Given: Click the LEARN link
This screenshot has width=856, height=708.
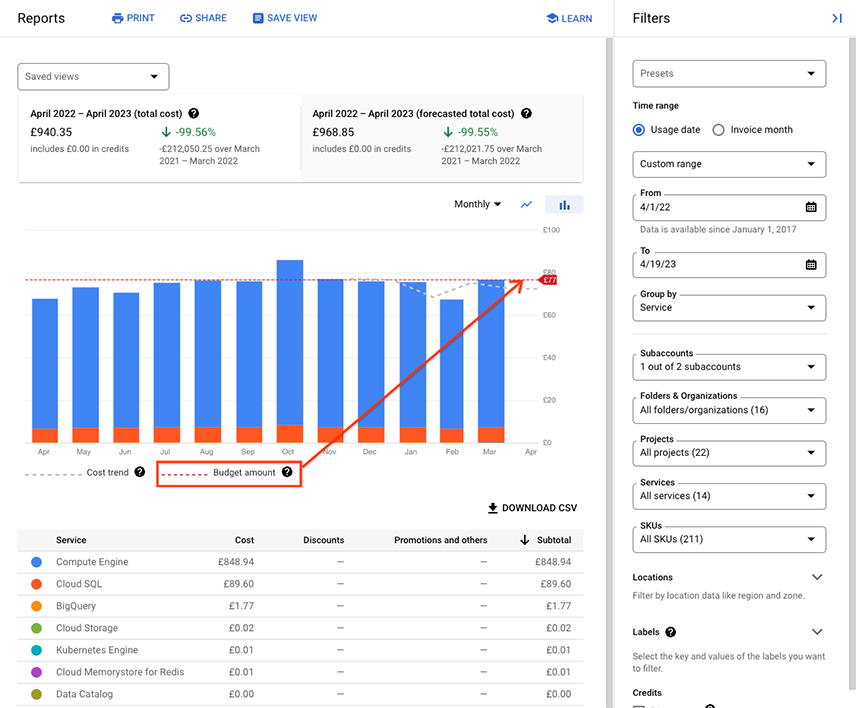Looking at the screenshot, I should pos(569,18).
